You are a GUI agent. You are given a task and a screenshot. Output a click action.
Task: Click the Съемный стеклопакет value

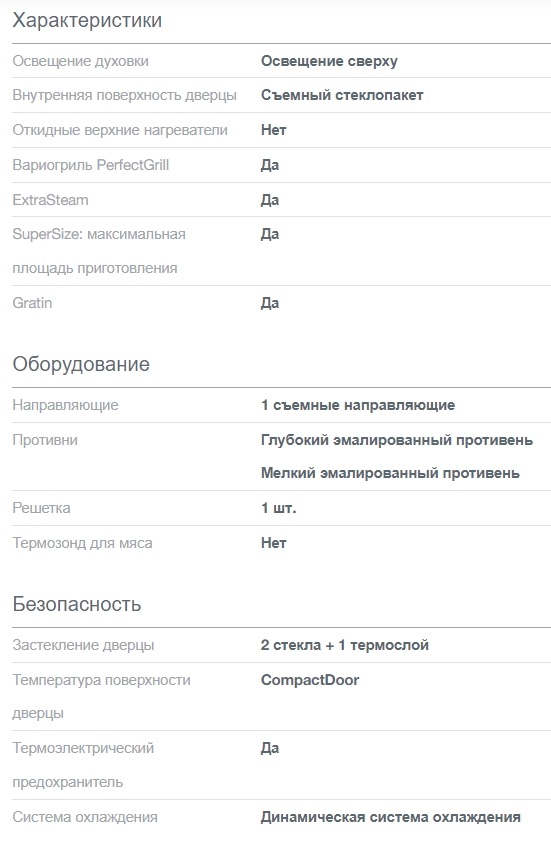pos(342,95)
